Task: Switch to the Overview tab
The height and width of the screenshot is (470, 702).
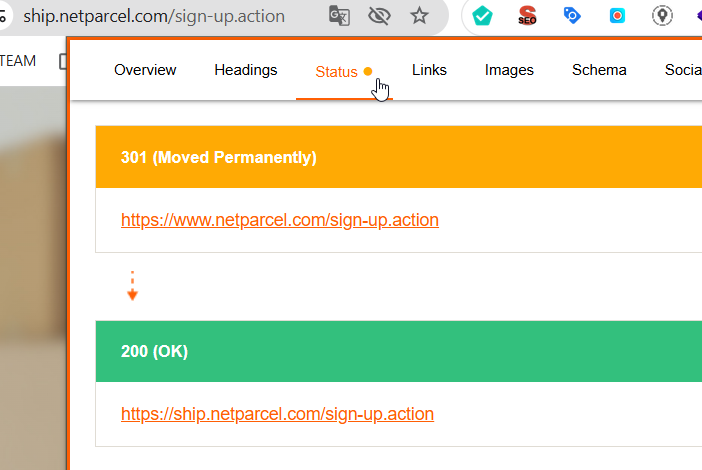Action: click(x=145, y=70)
